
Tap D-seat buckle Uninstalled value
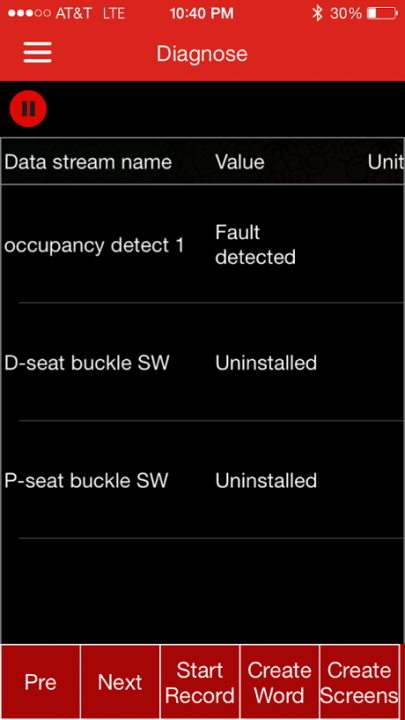[266, 363]
